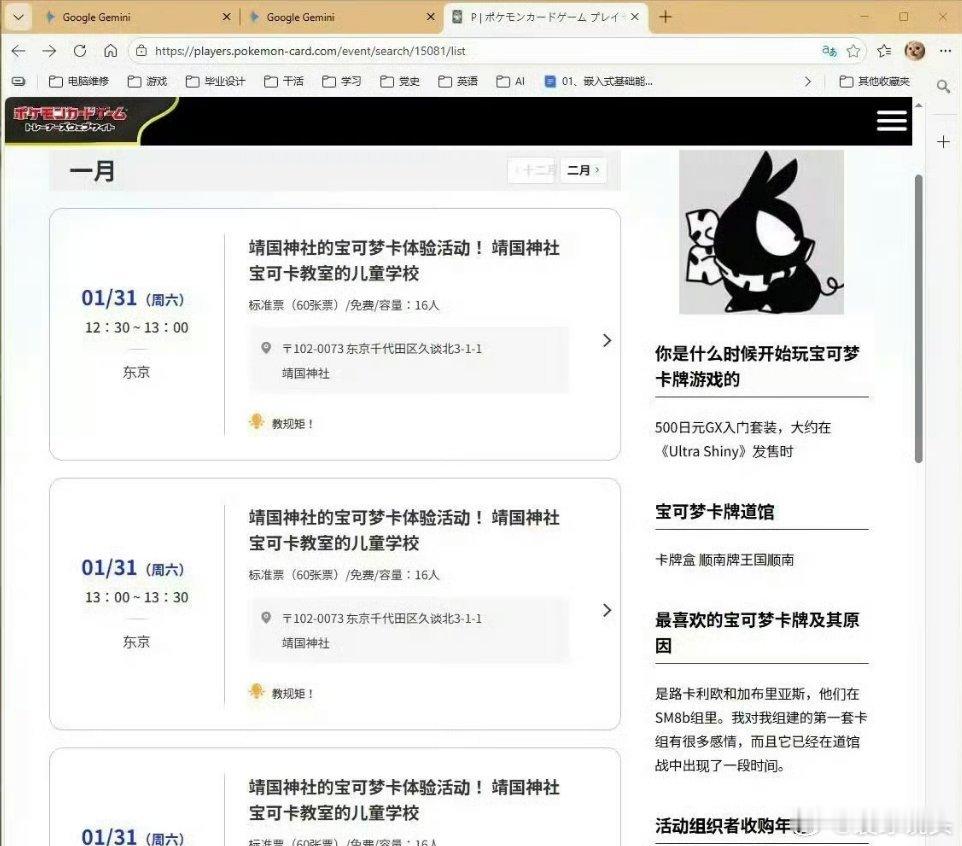The height and width of the screenshot is (846, 962).
Task: Open the AI bookmark folder
Action: point(510,81)
